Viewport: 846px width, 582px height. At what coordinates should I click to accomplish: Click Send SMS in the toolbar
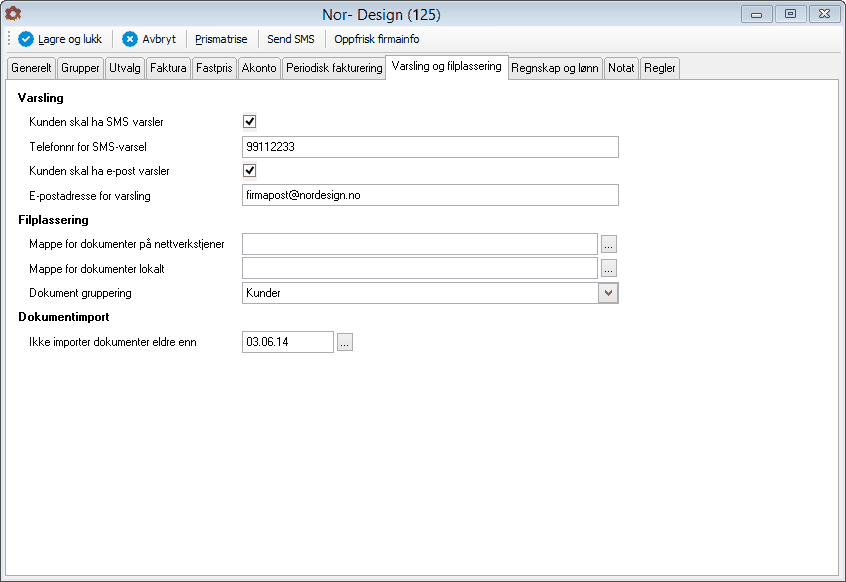tap(291, 39)
